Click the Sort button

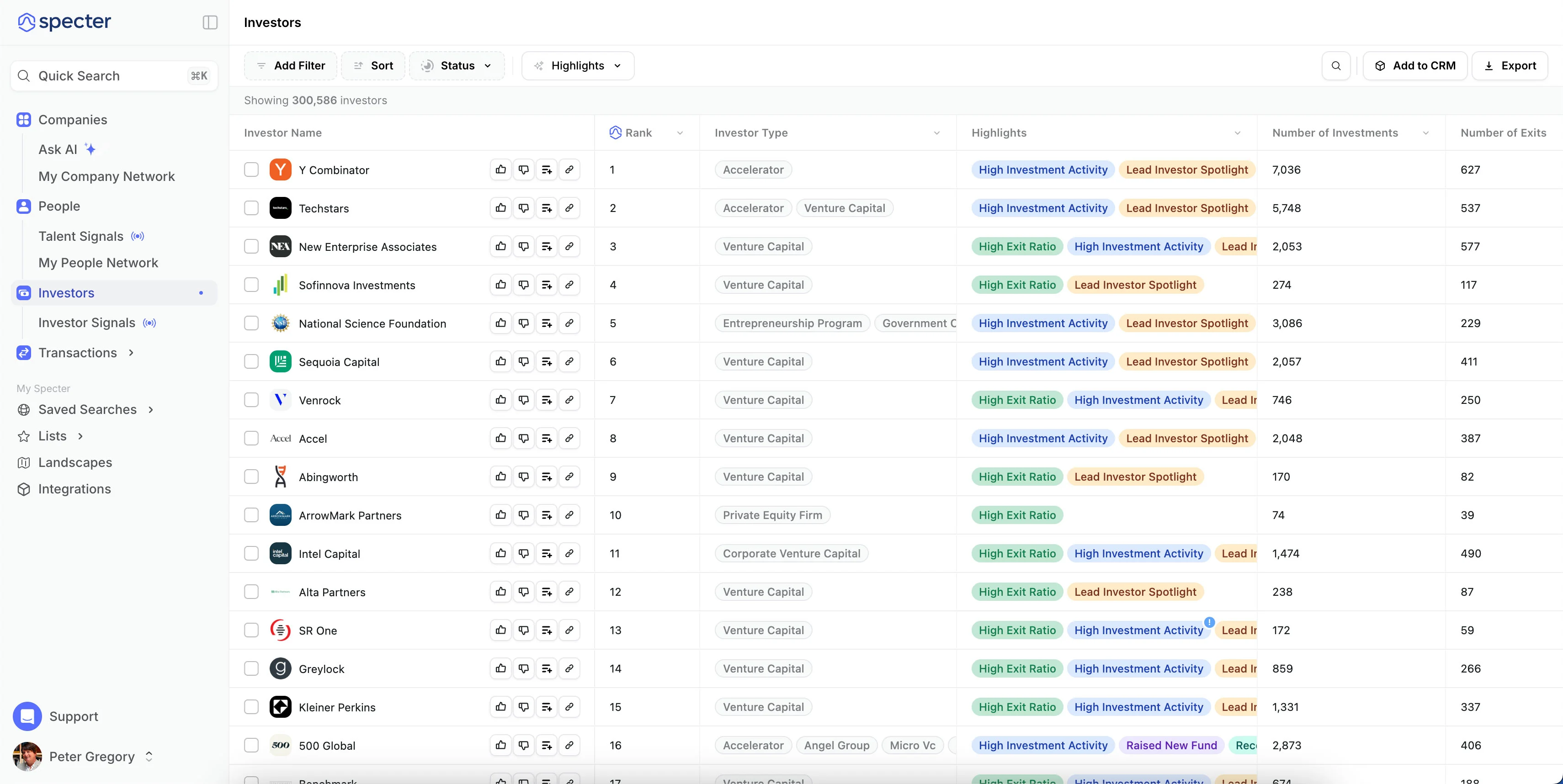coord(373,65)
